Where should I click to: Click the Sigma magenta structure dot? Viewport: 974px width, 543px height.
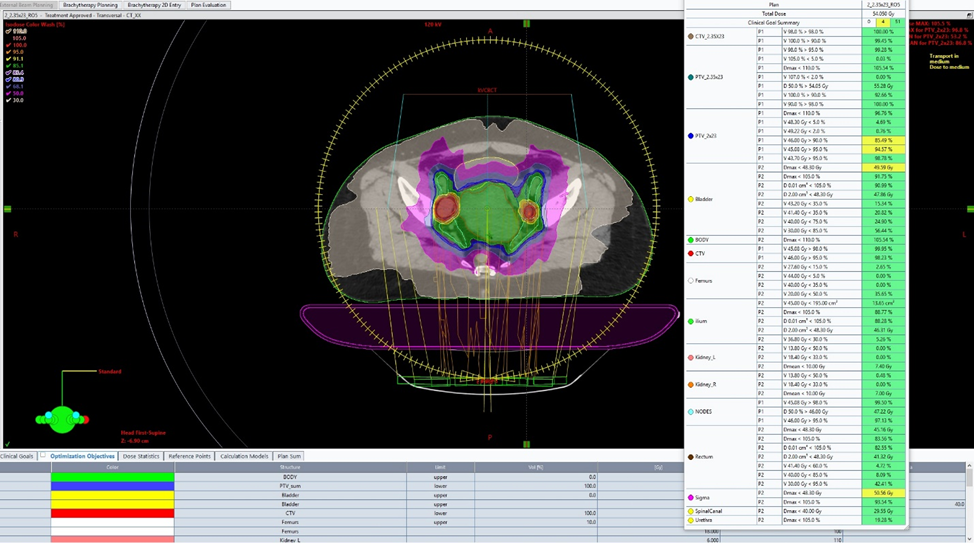point(689,497)
